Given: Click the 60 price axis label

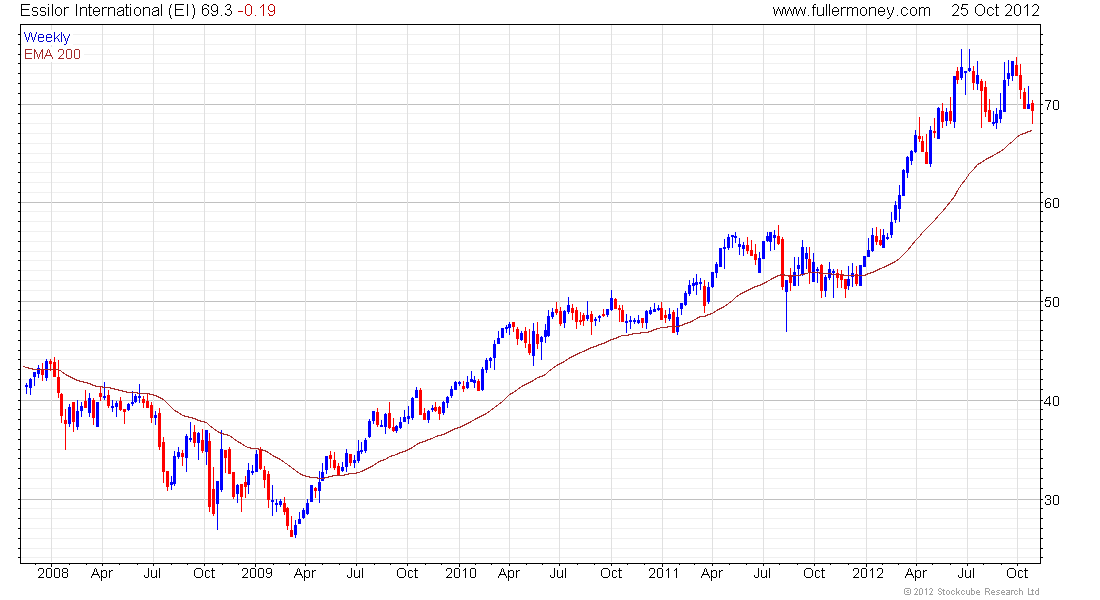Looking at the screenshot, I should click(1052, 204).
